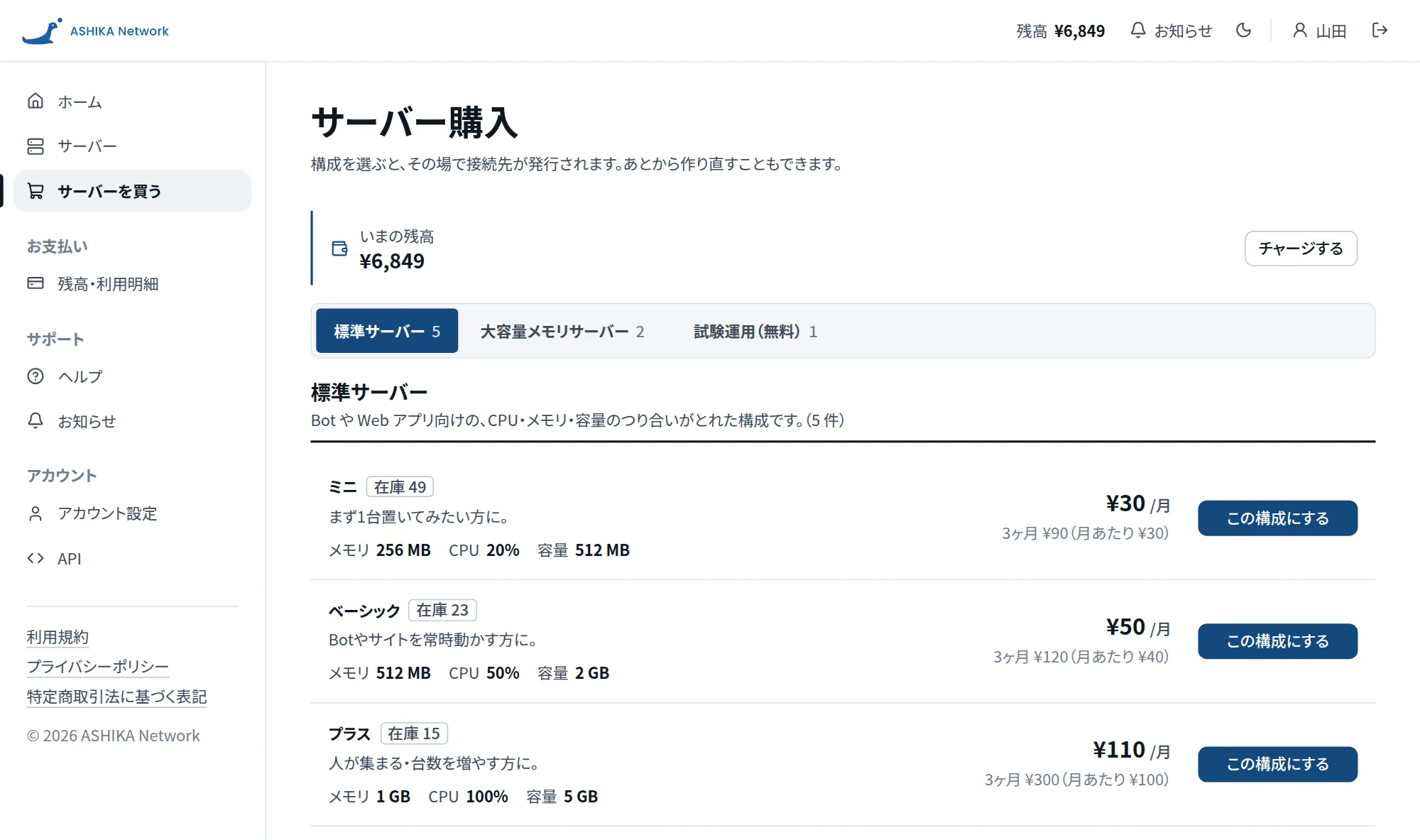
Task: Click the サーバー購入 page heading
Action: click(415, 122)
